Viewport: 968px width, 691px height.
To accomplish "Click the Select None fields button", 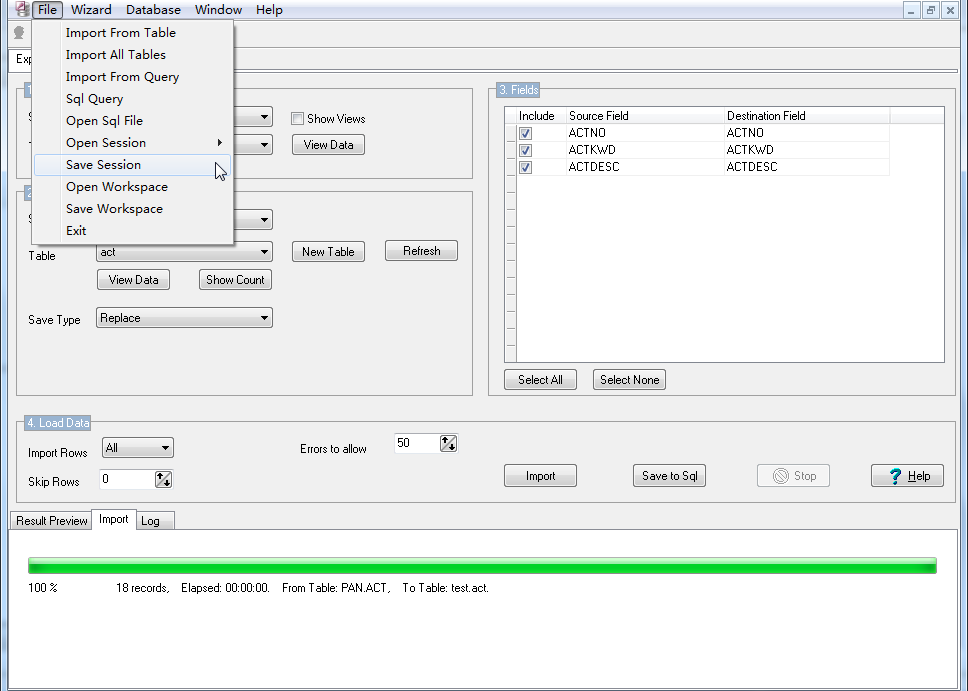I will click(x=629, y=380).
